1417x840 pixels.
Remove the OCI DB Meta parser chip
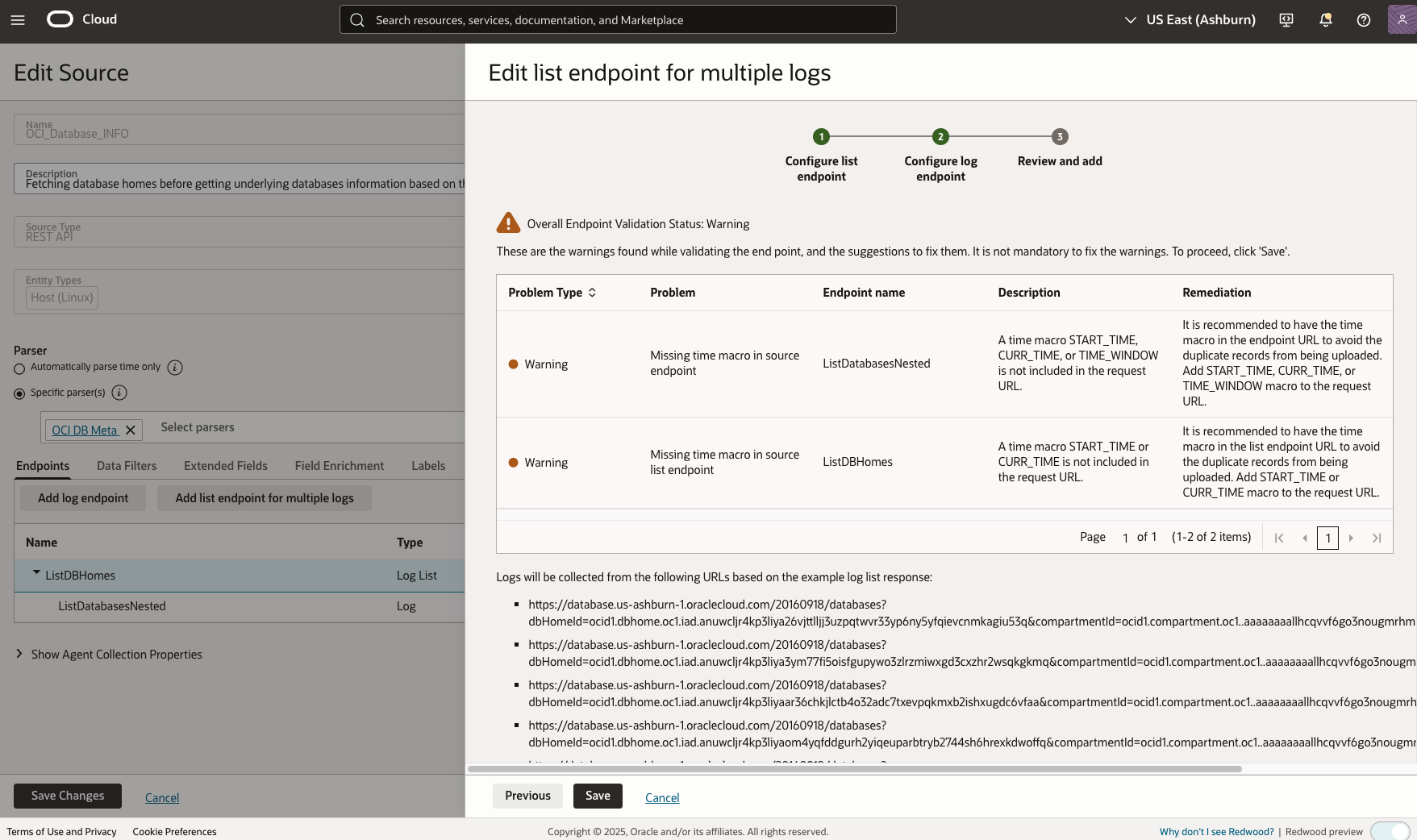pos(130,430)
